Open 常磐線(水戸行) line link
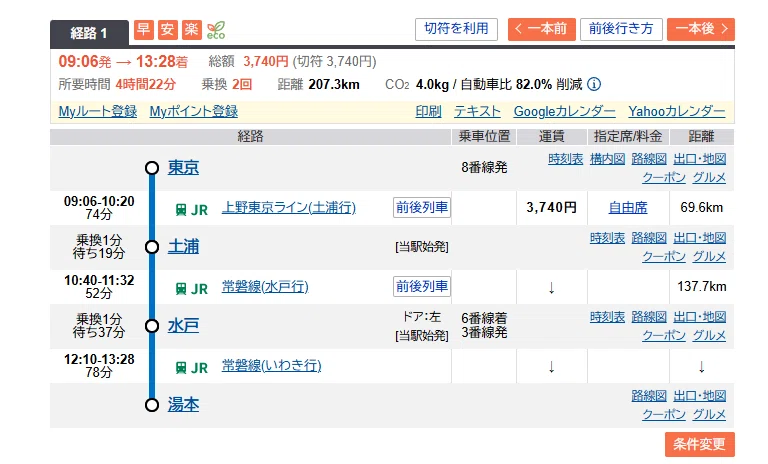This screenshot has height=464, width=768. pos(265,287)
